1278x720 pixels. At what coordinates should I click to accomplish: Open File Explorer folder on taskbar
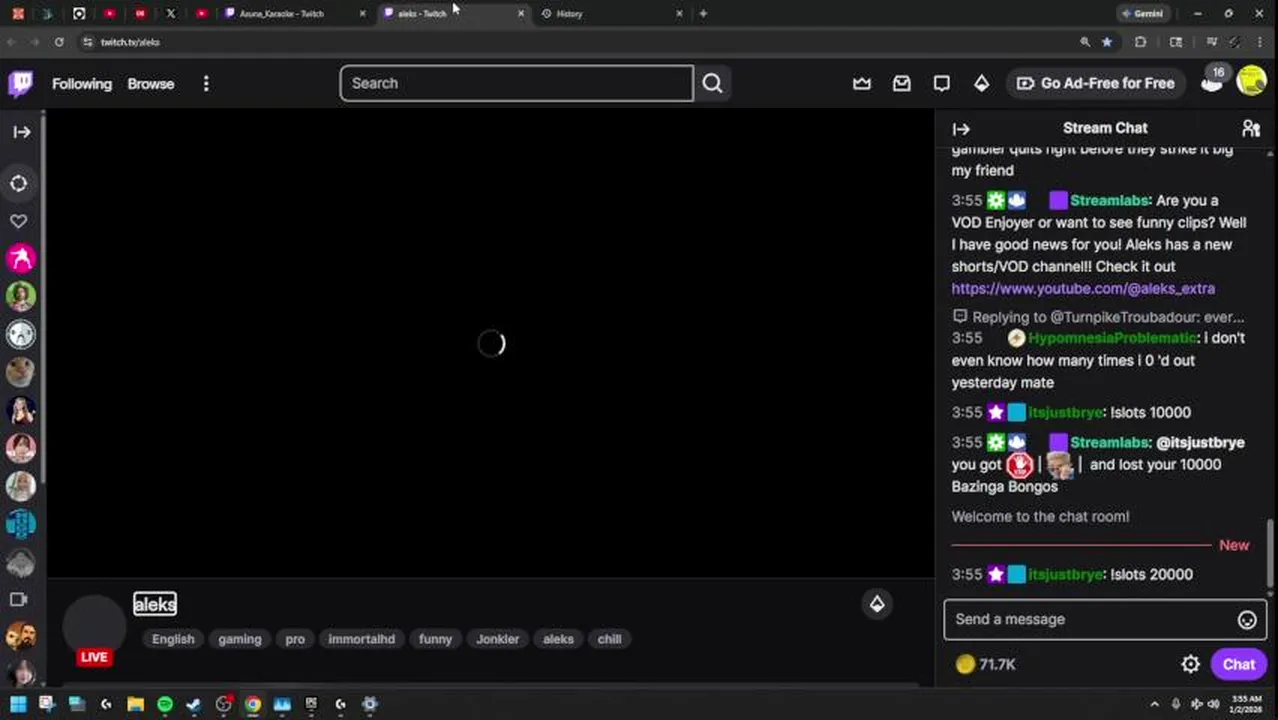pyautogui.click(x=135, y=704)
